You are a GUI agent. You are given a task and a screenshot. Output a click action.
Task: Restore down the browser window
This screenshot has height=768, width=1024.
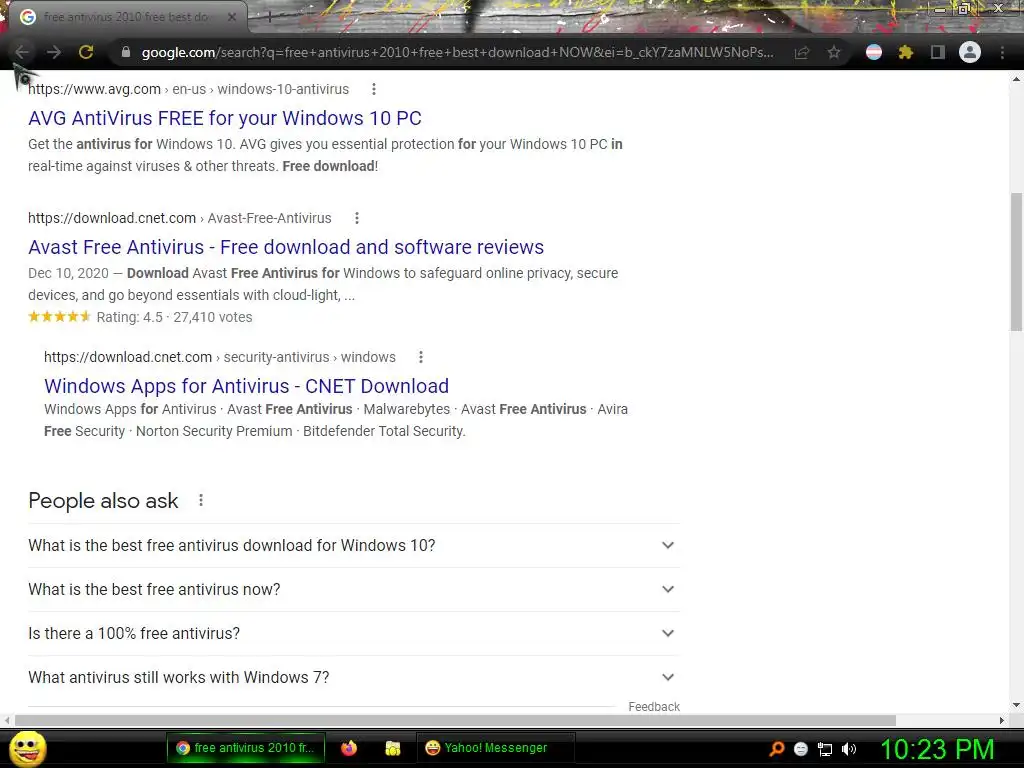[x=963, y=9]
